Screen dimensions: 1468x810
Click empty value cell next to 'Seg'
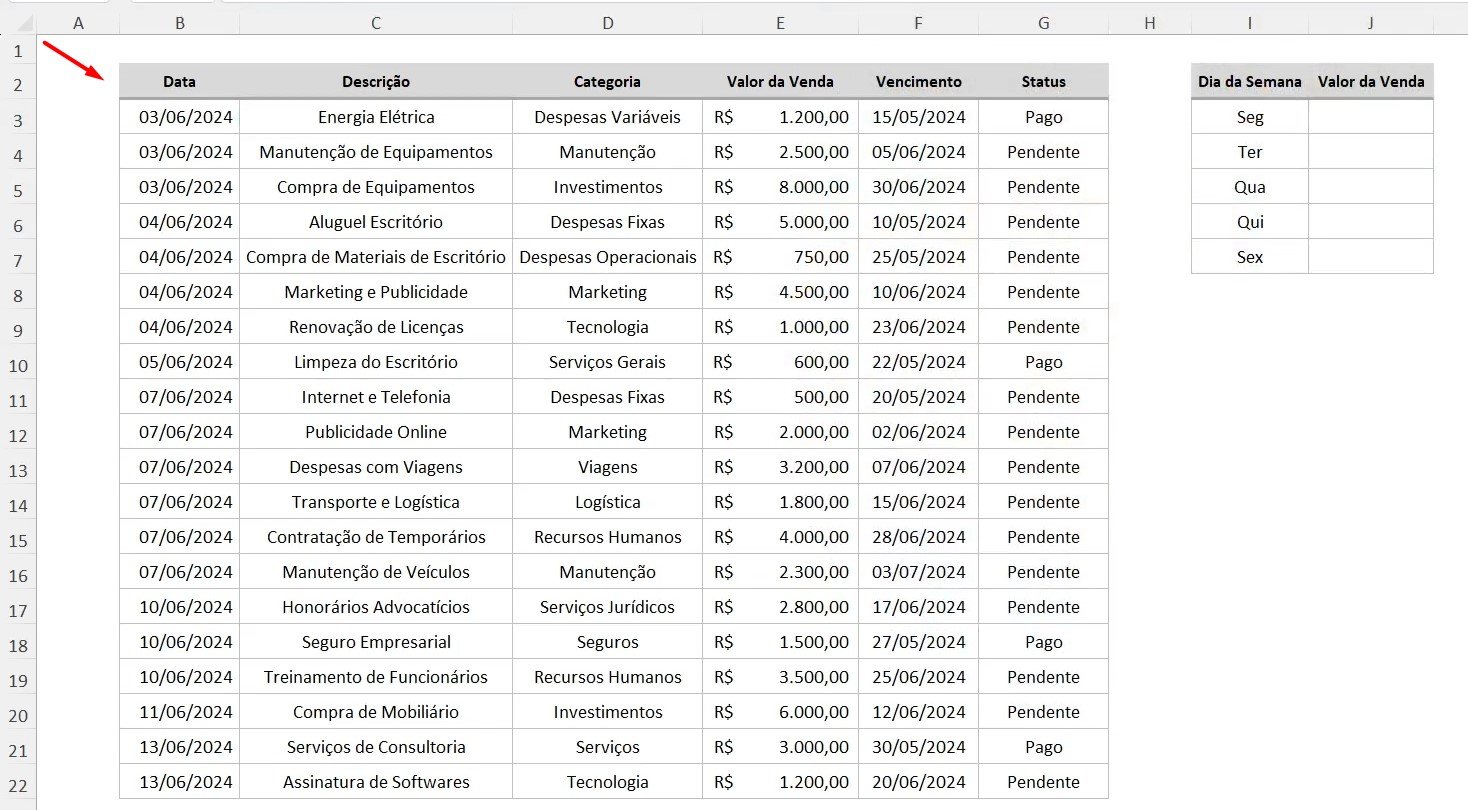[x=1371, y=117]
